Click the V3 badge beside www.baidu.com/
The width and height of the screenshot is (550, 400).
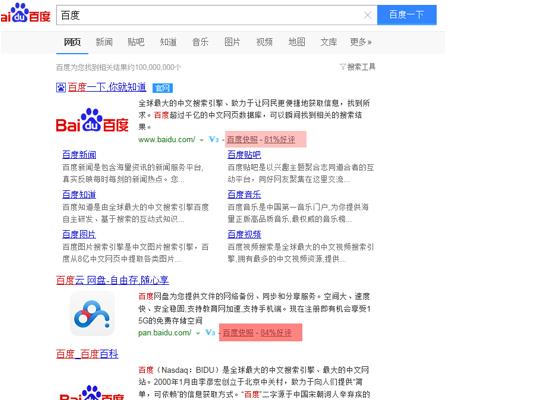click(x=214, y=139)
